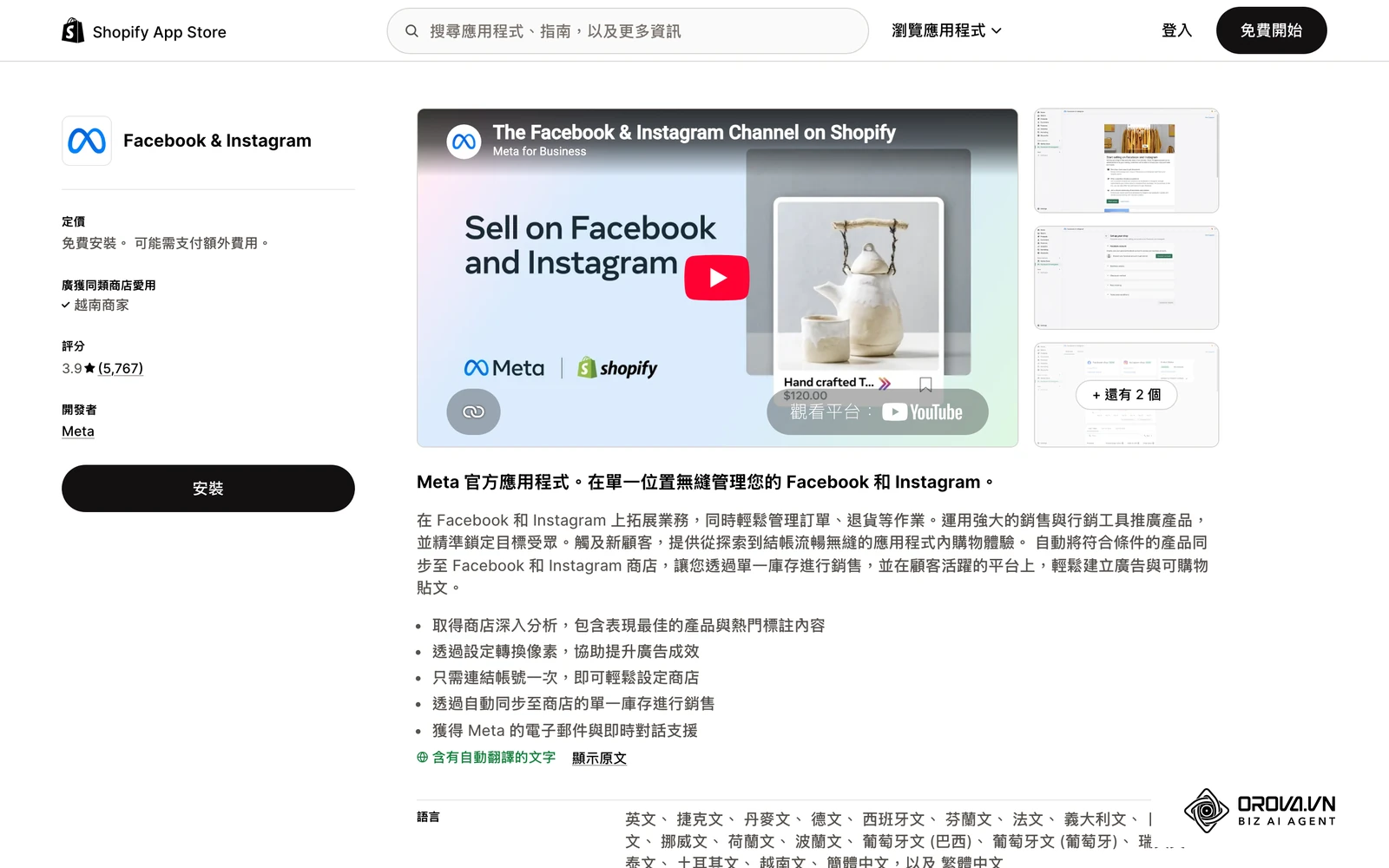The image size is (1389, 868).
Task: Click the video title The Facebook & Instagram Channel
Action: [694, 132]
